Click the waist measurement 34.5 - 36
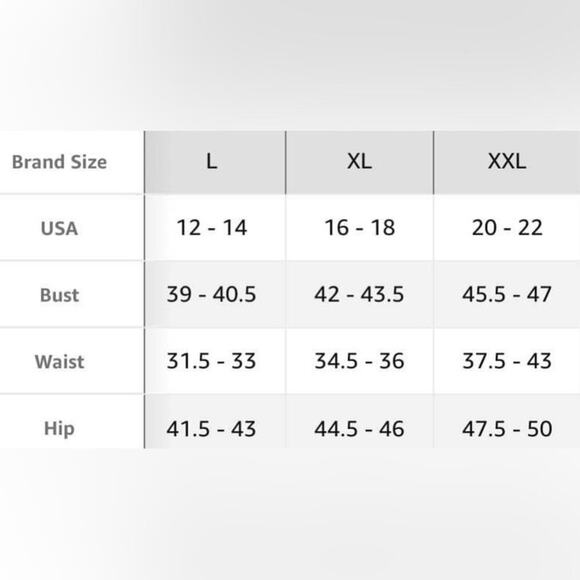This screenshot has height=580, width=580. [359, 361]
